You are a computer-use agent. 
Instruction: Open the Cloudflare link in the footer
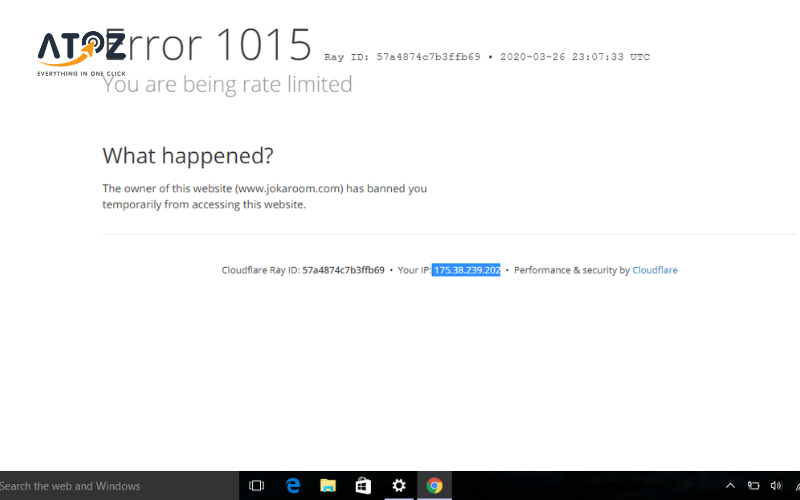654,270
